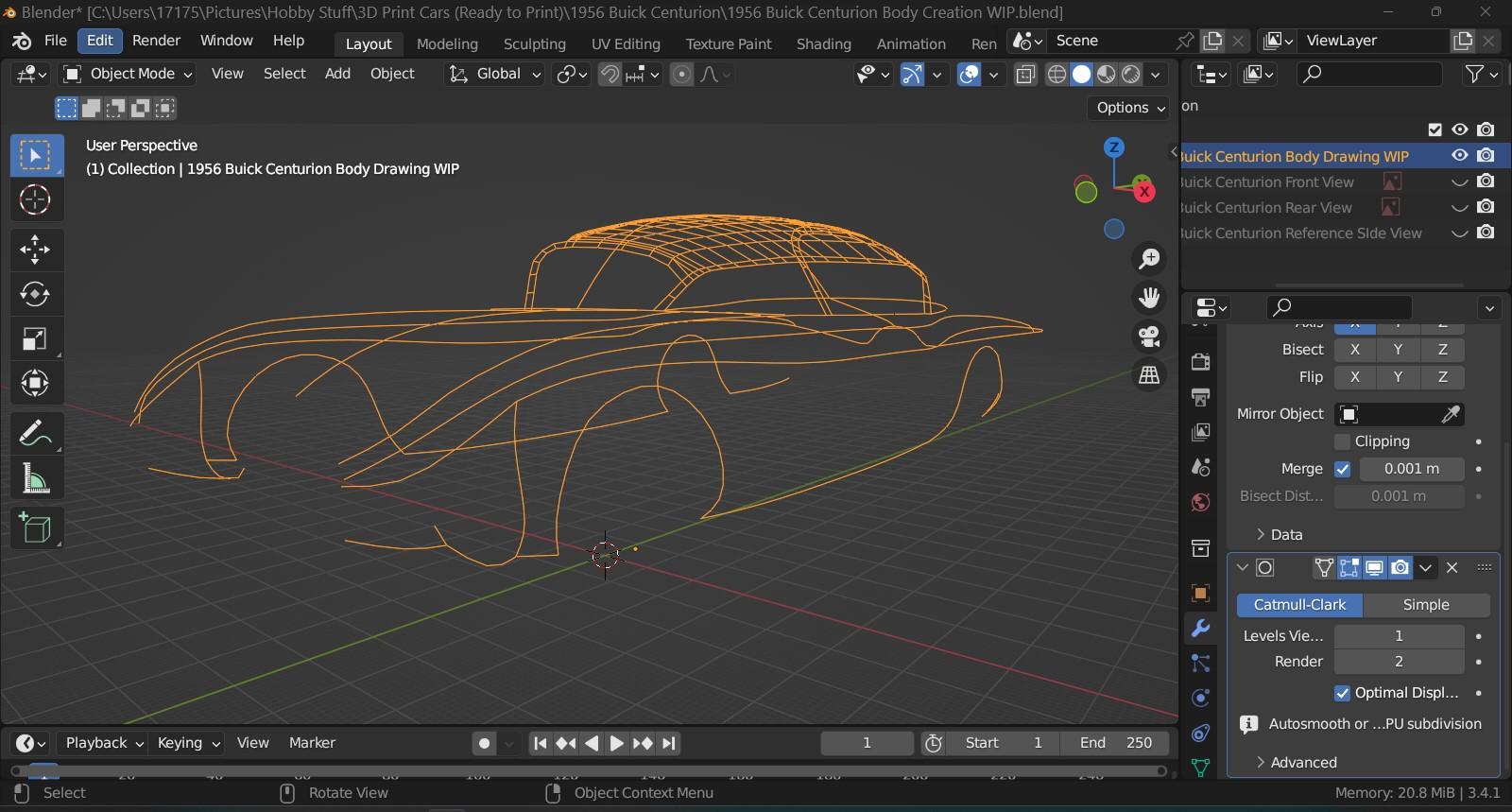The height and width of the screenshot is (812, 1512).
Task: Open the Modifier properties wrench tab
Action: (1200, 629)
